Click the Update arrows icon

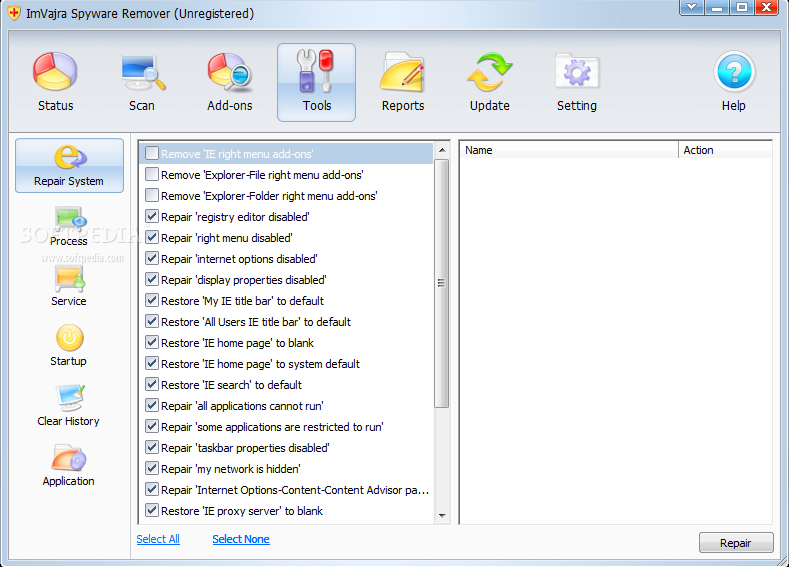[490, 72]
